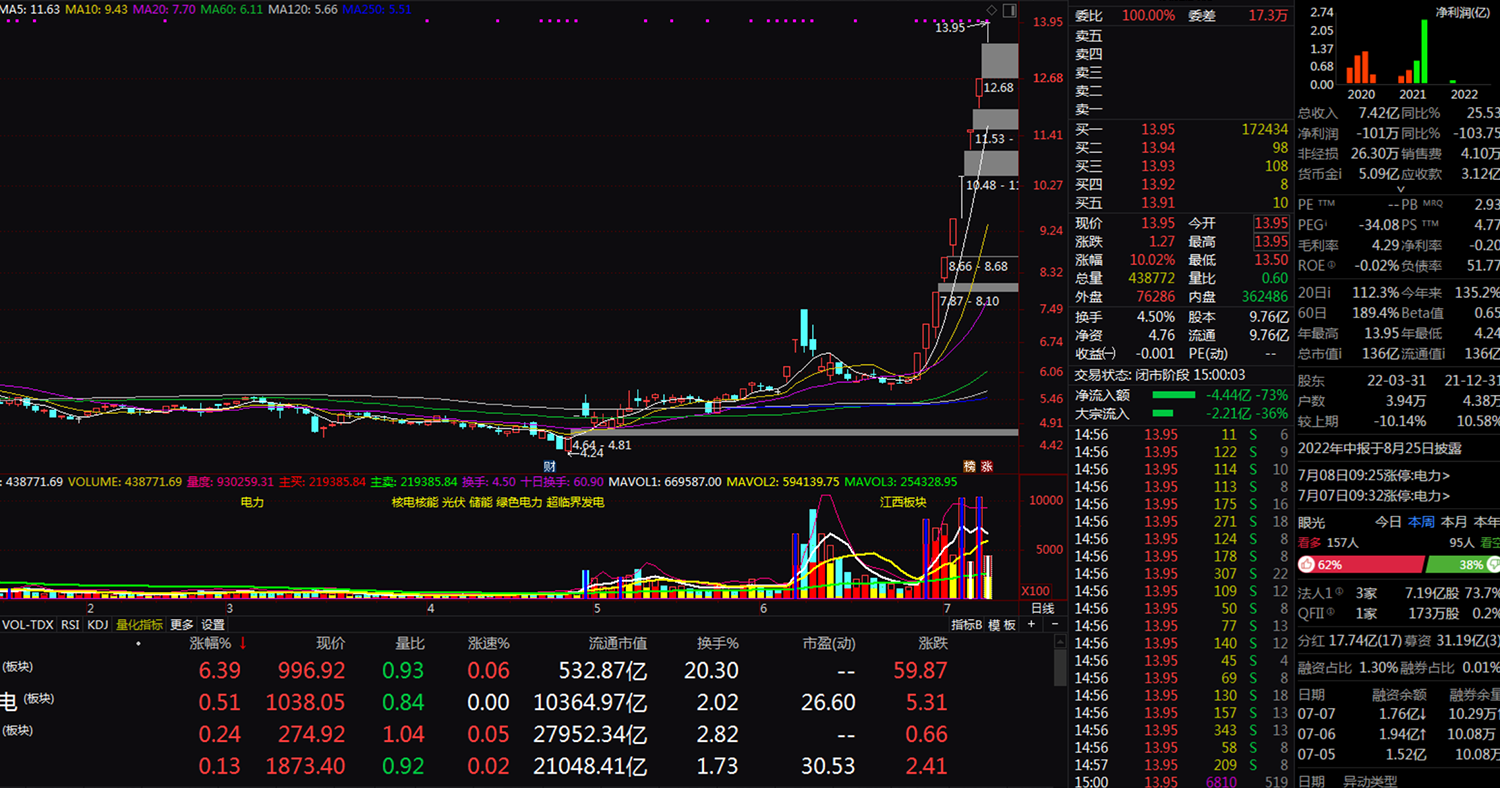Click the diamond marker at chart top-right
Screen dimensions: 1500x788
(990, 10)
